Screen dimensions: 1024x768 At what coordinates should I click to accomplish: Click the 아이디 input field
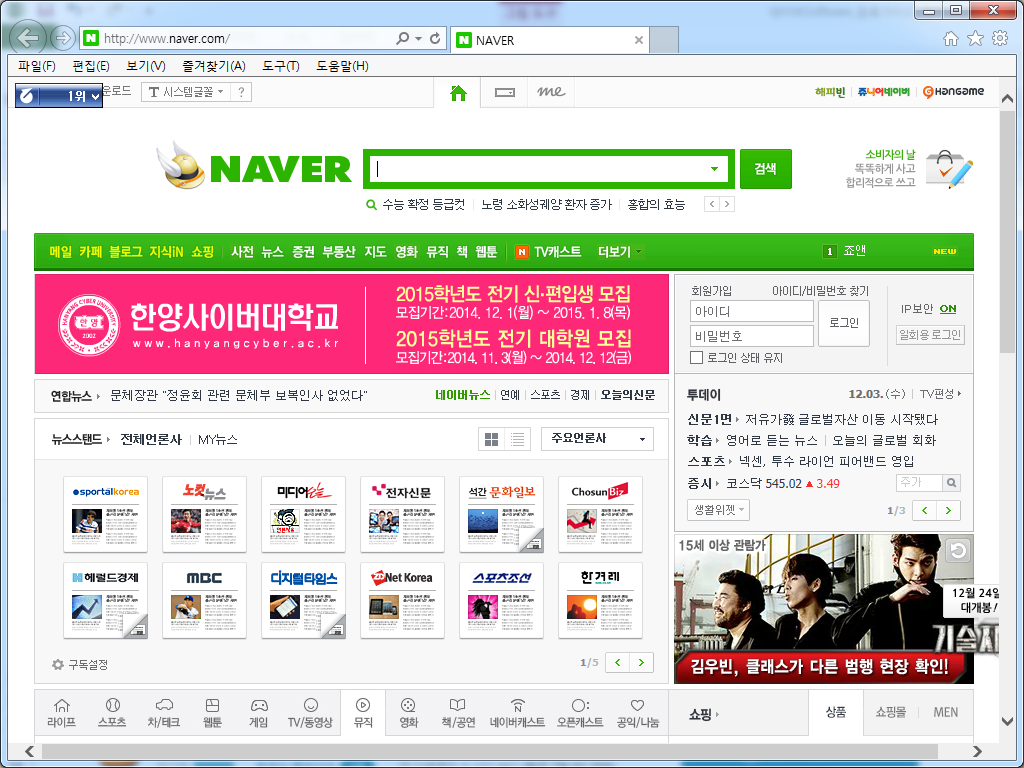click(752, 312)
